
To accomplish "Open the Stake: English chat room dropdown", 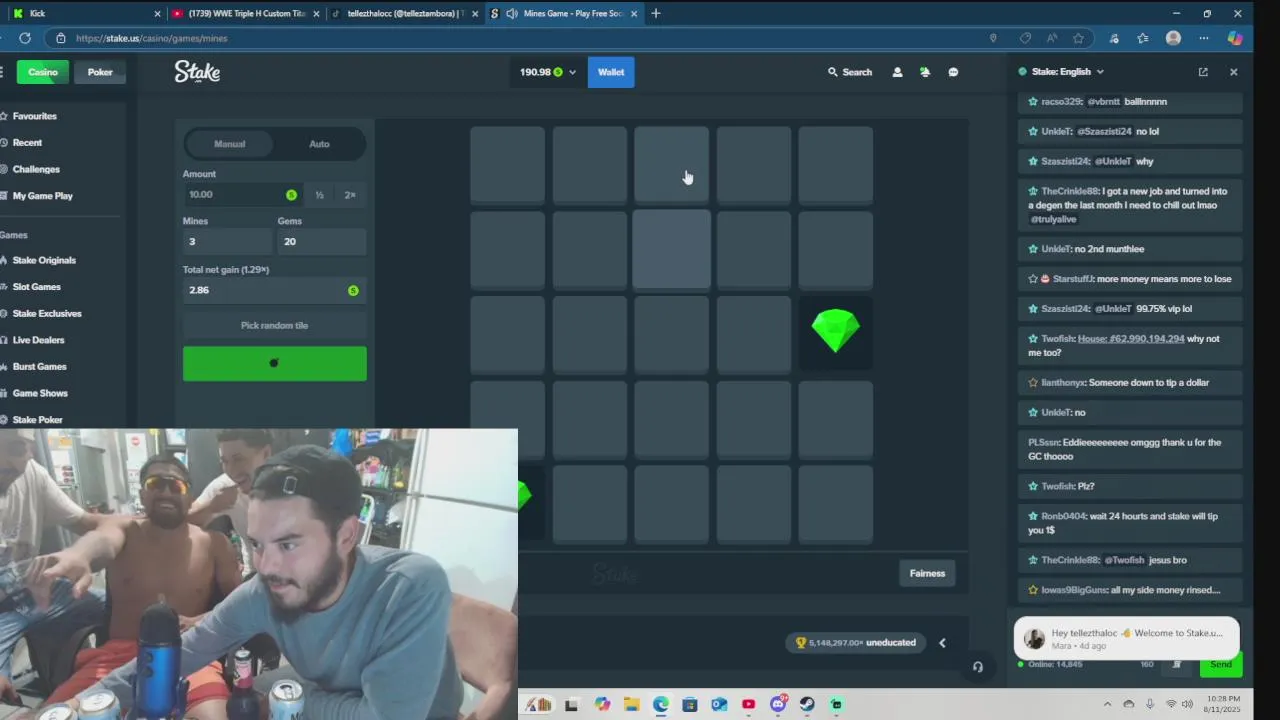I will 1067,72.
